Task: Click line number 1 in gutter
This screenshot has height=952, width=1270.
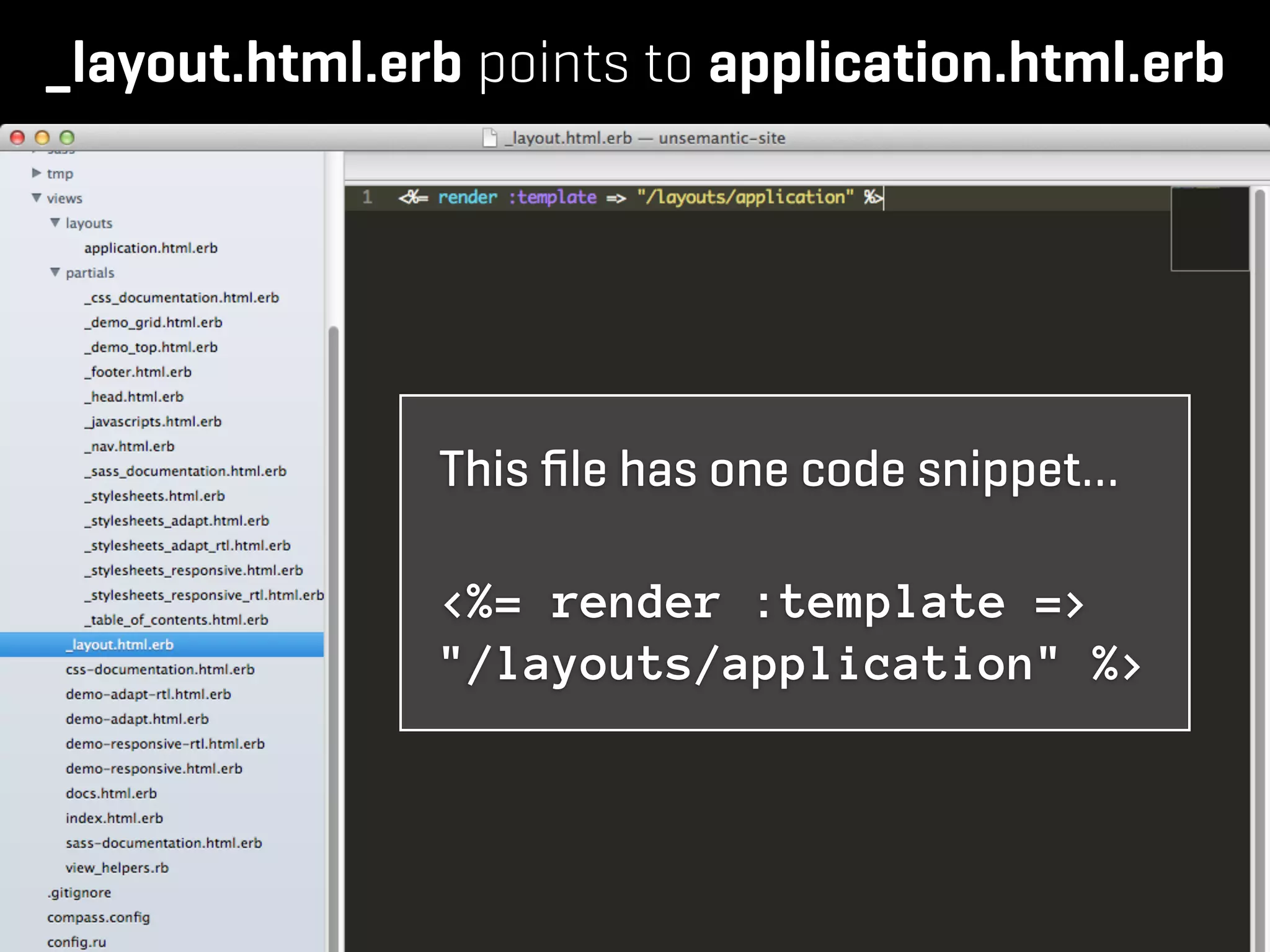Action: tap(367, 197)
